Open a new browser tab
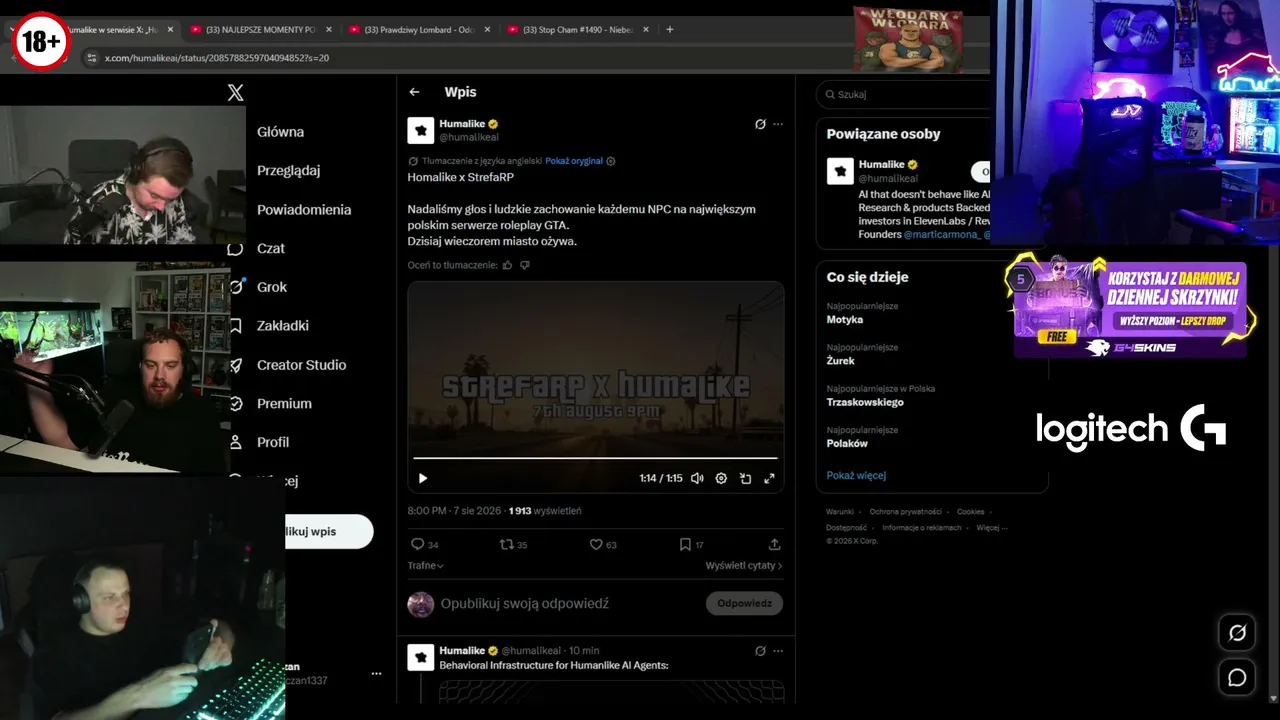This screenshot has width=1280, height=720. pos(670,29)
